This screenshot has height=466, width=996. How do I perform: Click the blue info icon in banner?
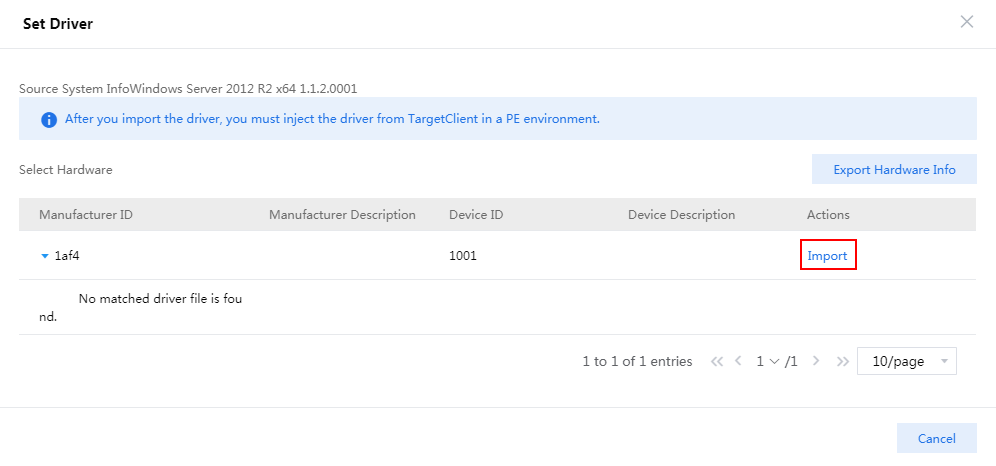click(x=48, y=119)
